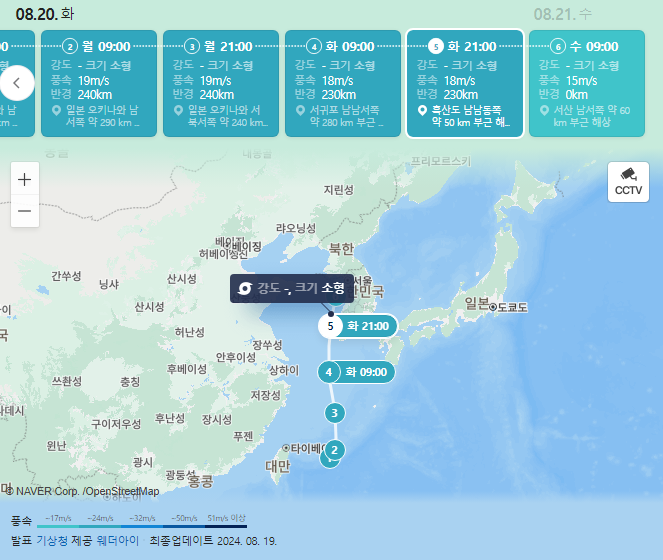
Task: Click the 08.20. 화 date heading
Action: 45,14
